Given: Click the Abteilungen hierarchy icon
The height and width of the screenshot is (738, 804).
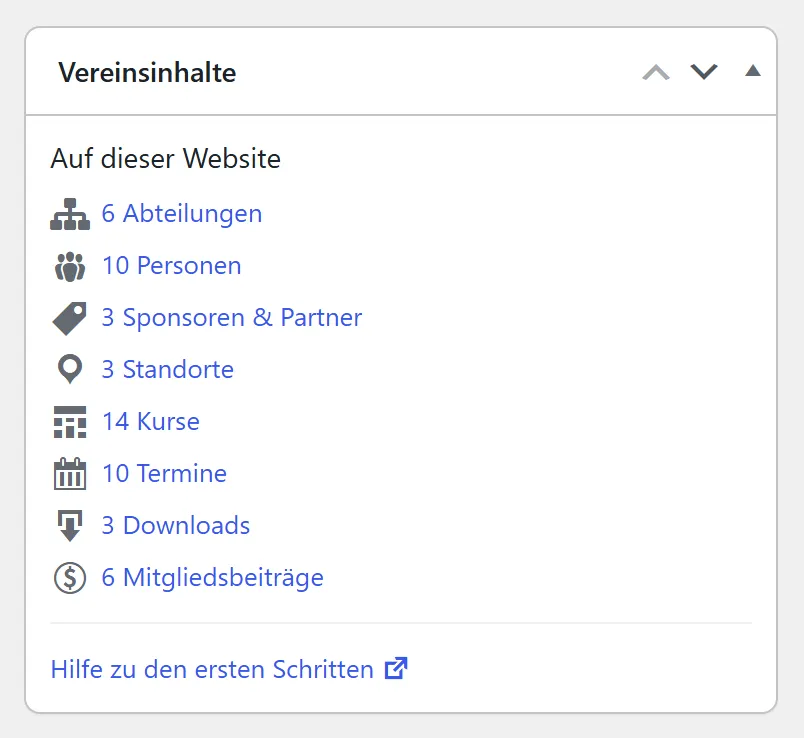Looking at the screenshot, I should click(x=70, y=214).
